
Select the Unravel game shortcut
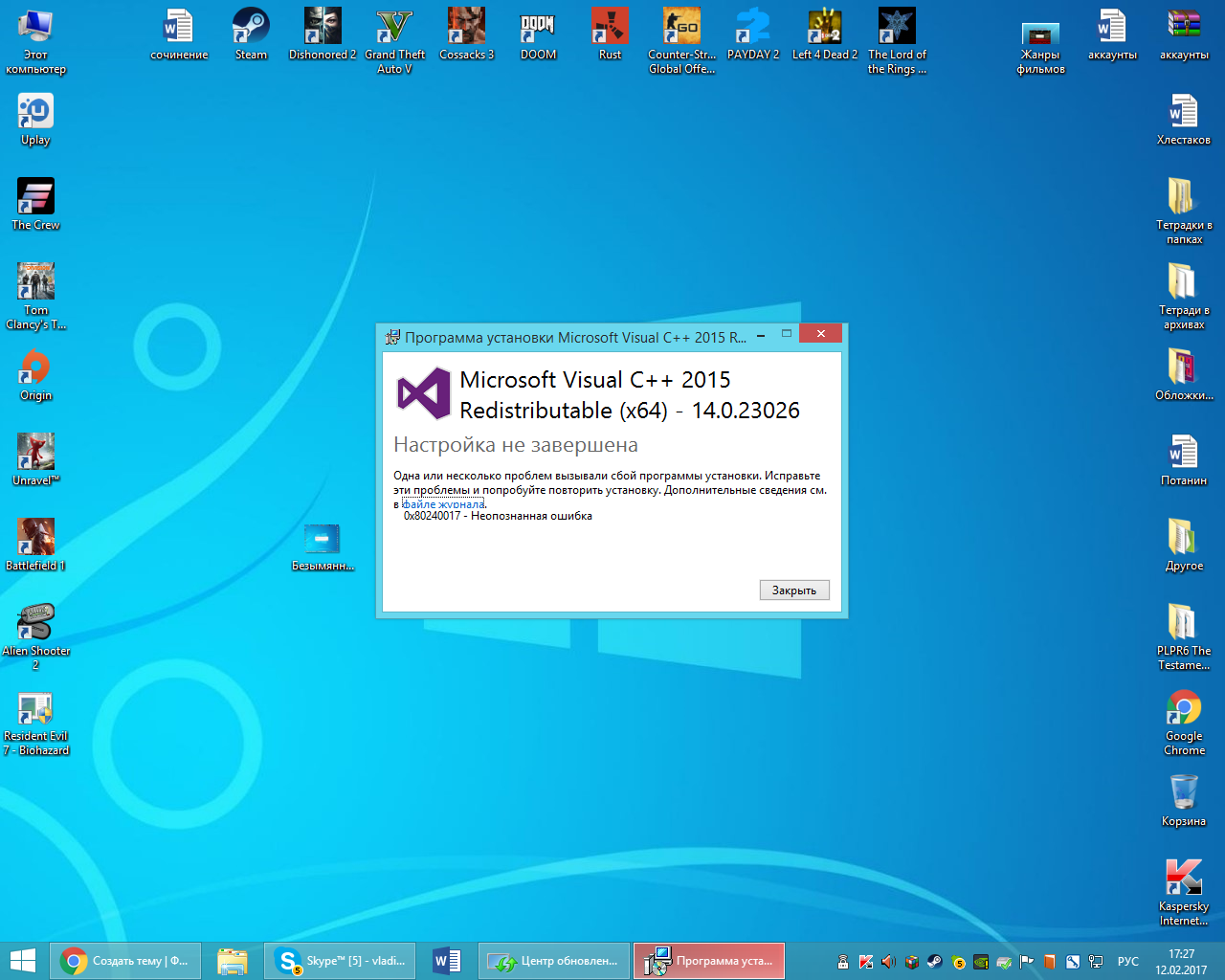click(x=35, y=460)
